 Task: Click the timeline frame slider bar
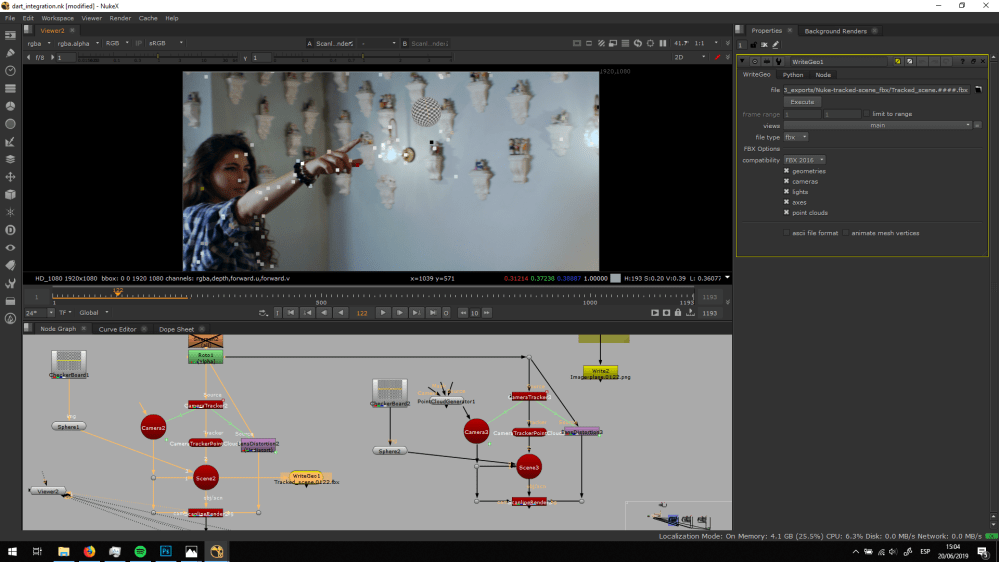tap(374, 296)
